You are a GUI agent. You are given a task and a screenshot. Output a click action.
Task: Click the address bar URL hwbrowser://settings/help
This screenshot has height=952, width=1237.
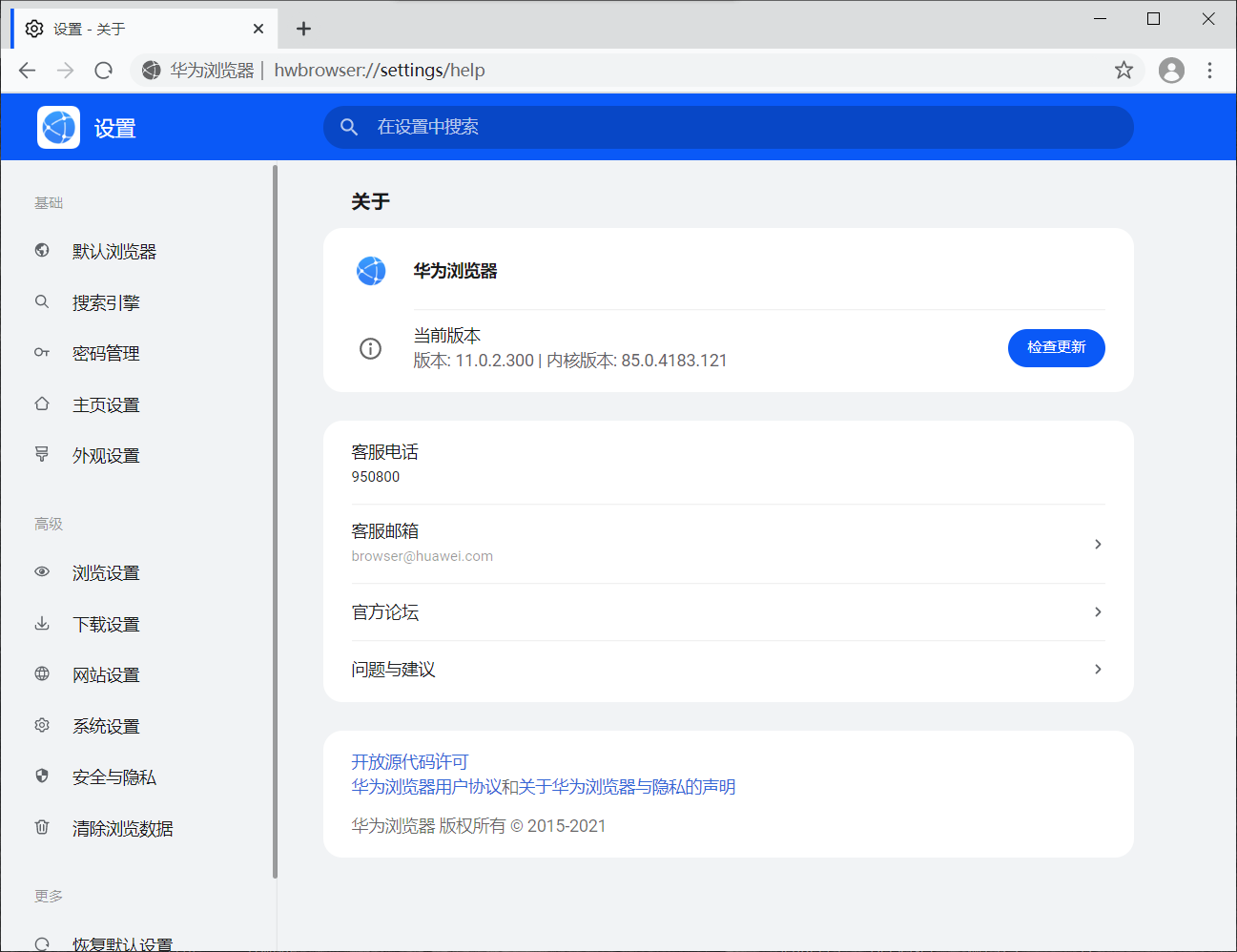click(x=380, y=70)
